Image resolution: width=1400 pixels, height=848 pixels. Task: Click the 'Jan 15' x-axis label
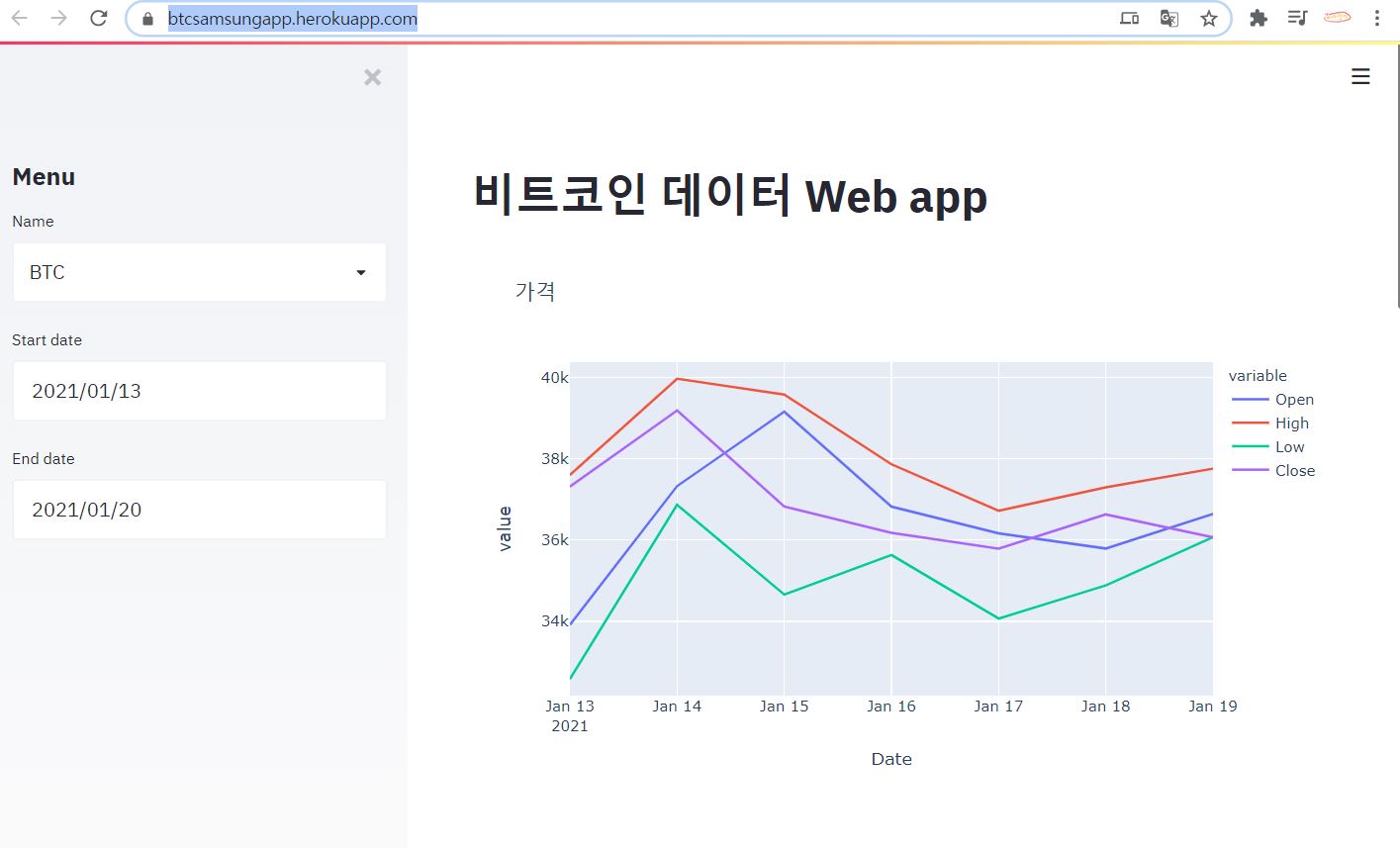pos(784,707)
